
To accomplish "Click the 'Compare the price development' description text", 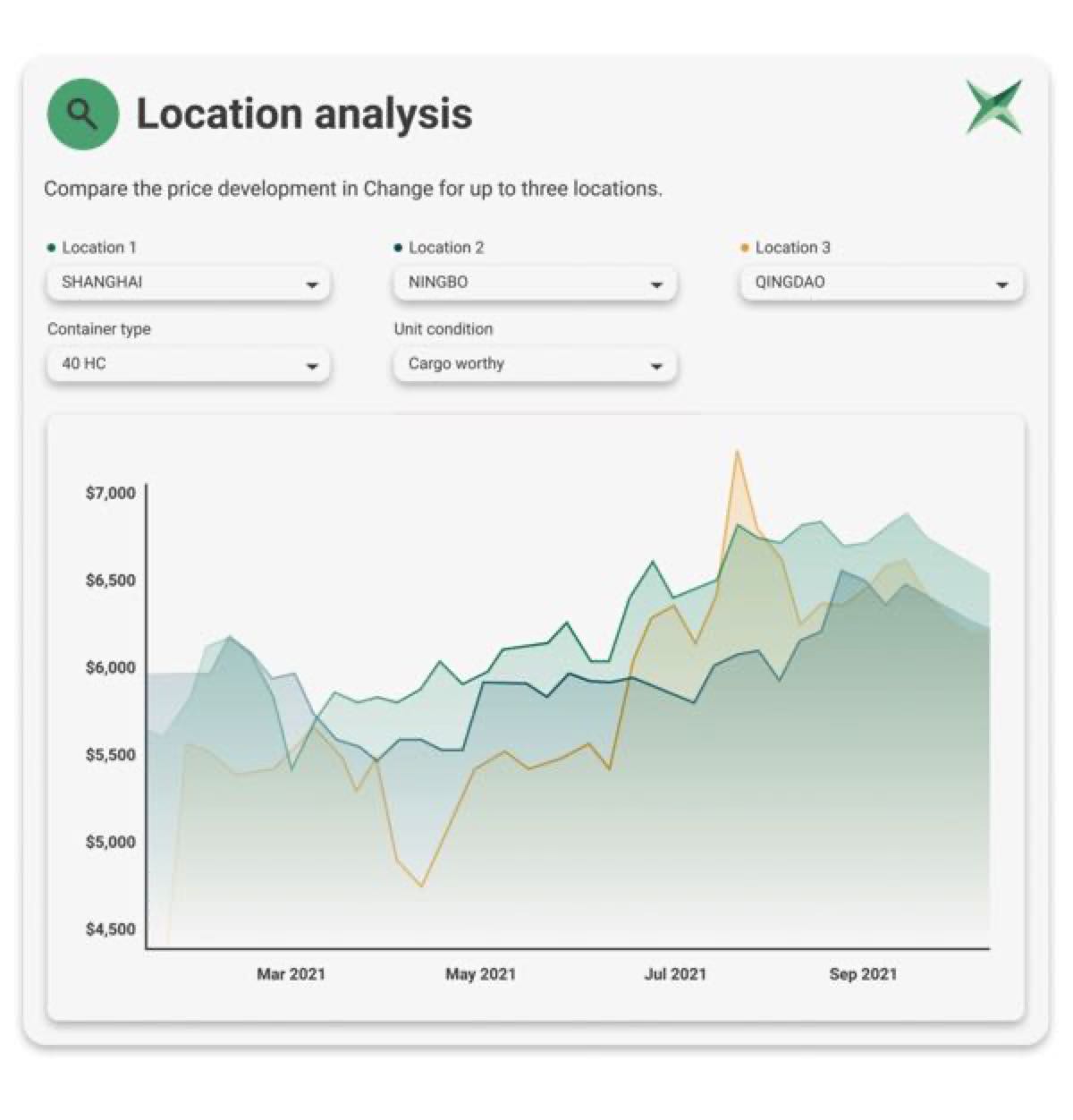I will (x=353, y=190).
